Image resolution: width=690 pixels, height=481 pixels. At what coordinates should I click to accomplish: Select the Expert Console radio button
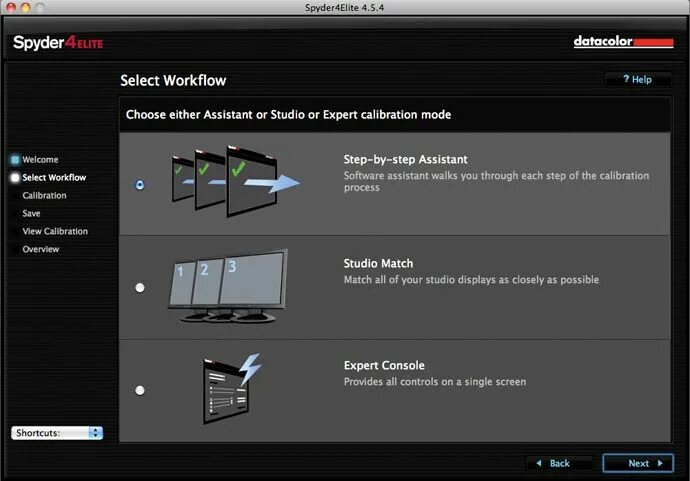[140, 390]
